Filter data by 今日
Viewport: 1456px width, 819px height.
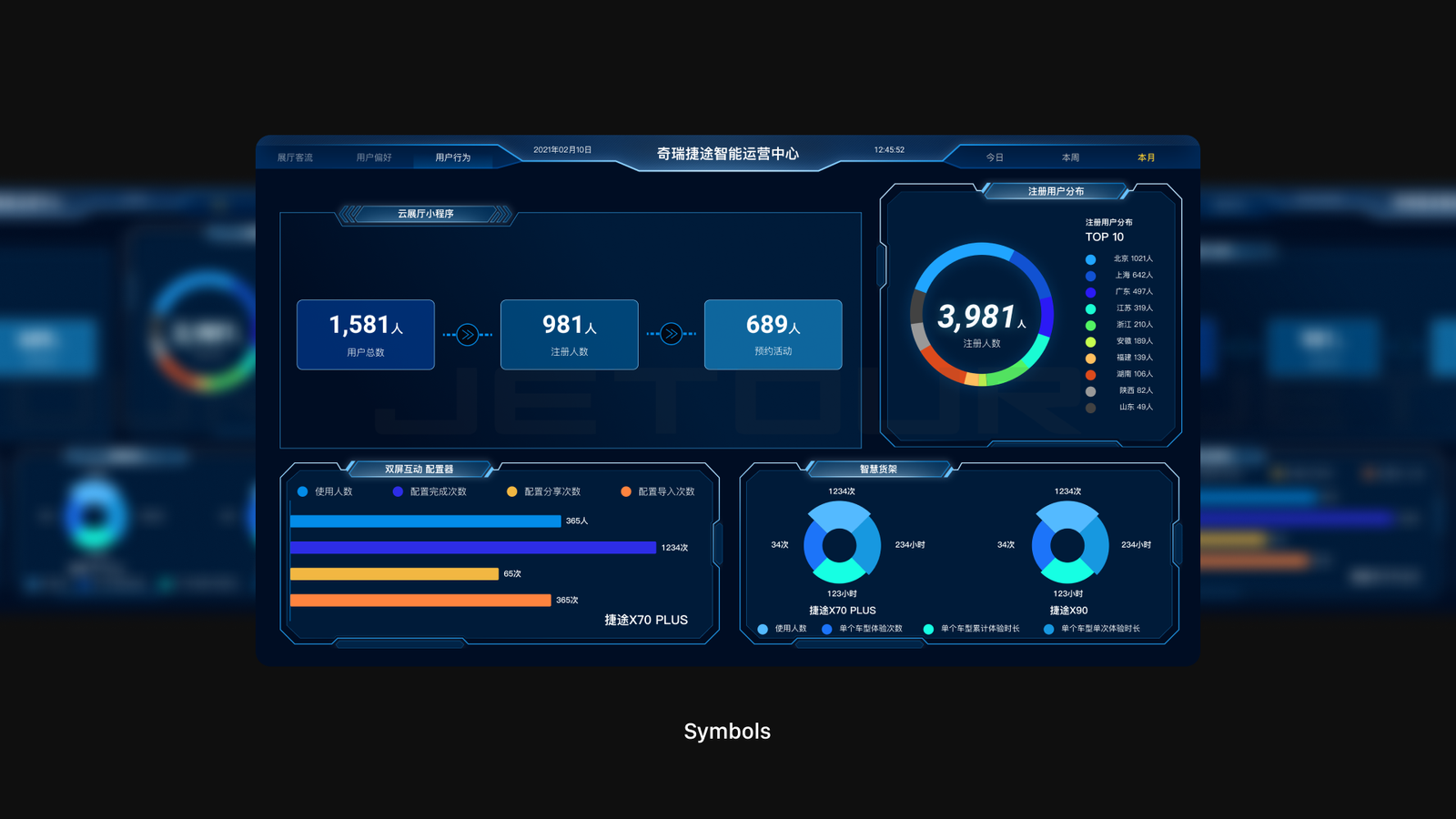995,157
